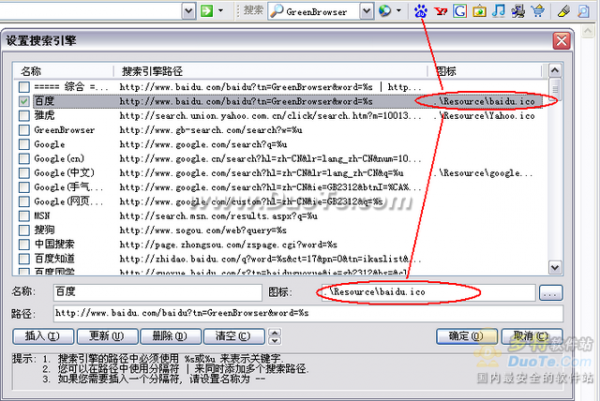The height and width of the screenshot is (401, 600).
Task: Check the Google(网页 row checkbox
Action: click(24, 201)
